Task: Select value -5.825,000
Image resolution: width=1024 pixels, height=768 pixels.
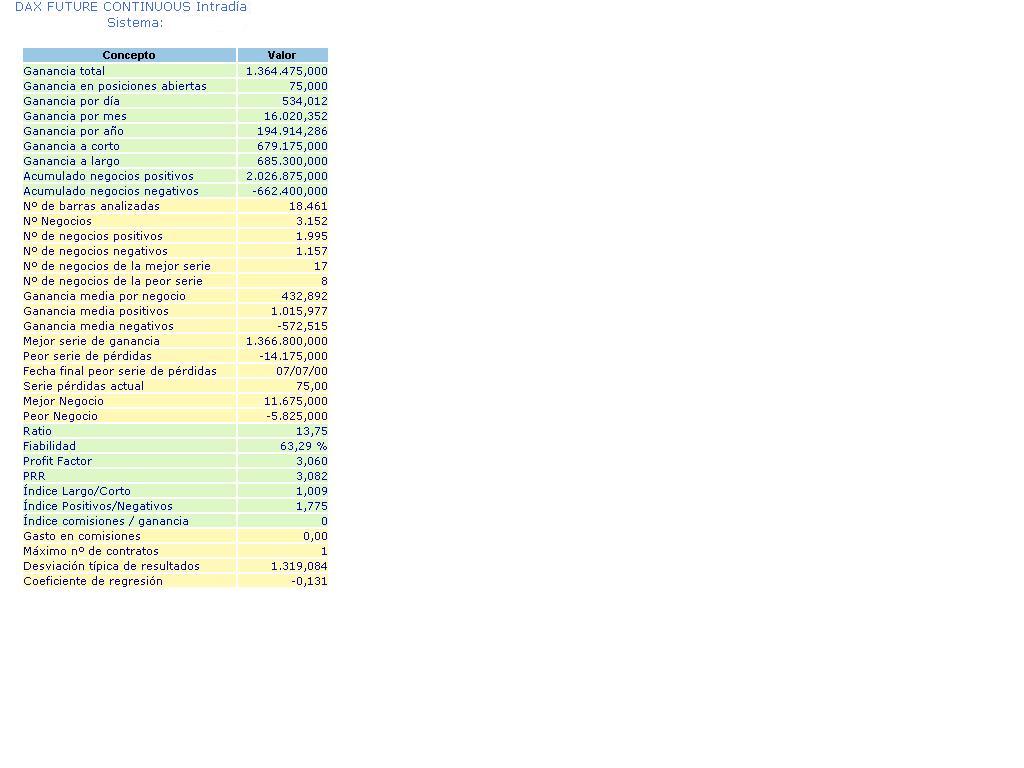Action: pos(297,417)
